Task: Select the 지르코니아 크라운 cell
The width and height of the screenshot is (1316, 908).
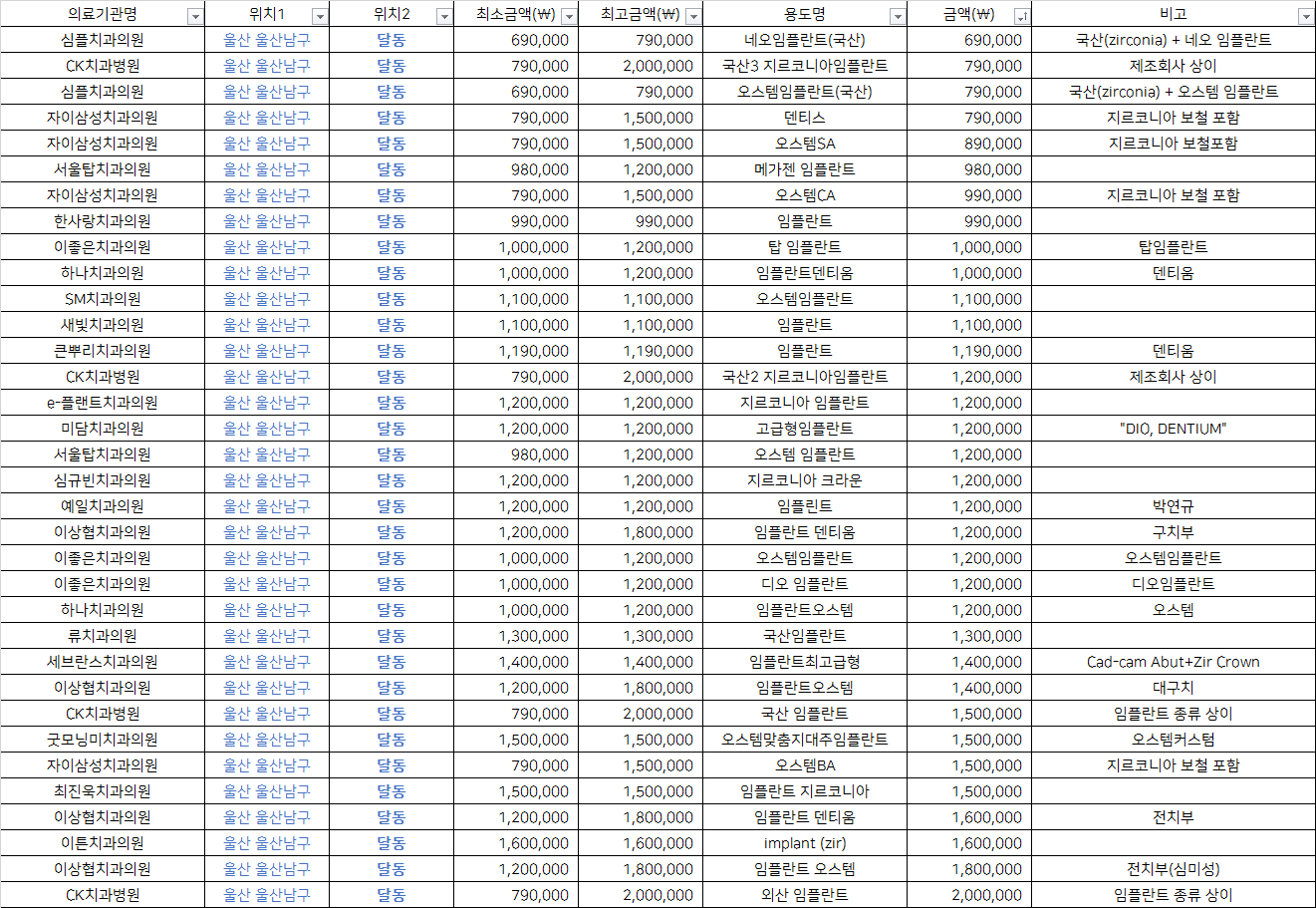Action: [805, 480]
